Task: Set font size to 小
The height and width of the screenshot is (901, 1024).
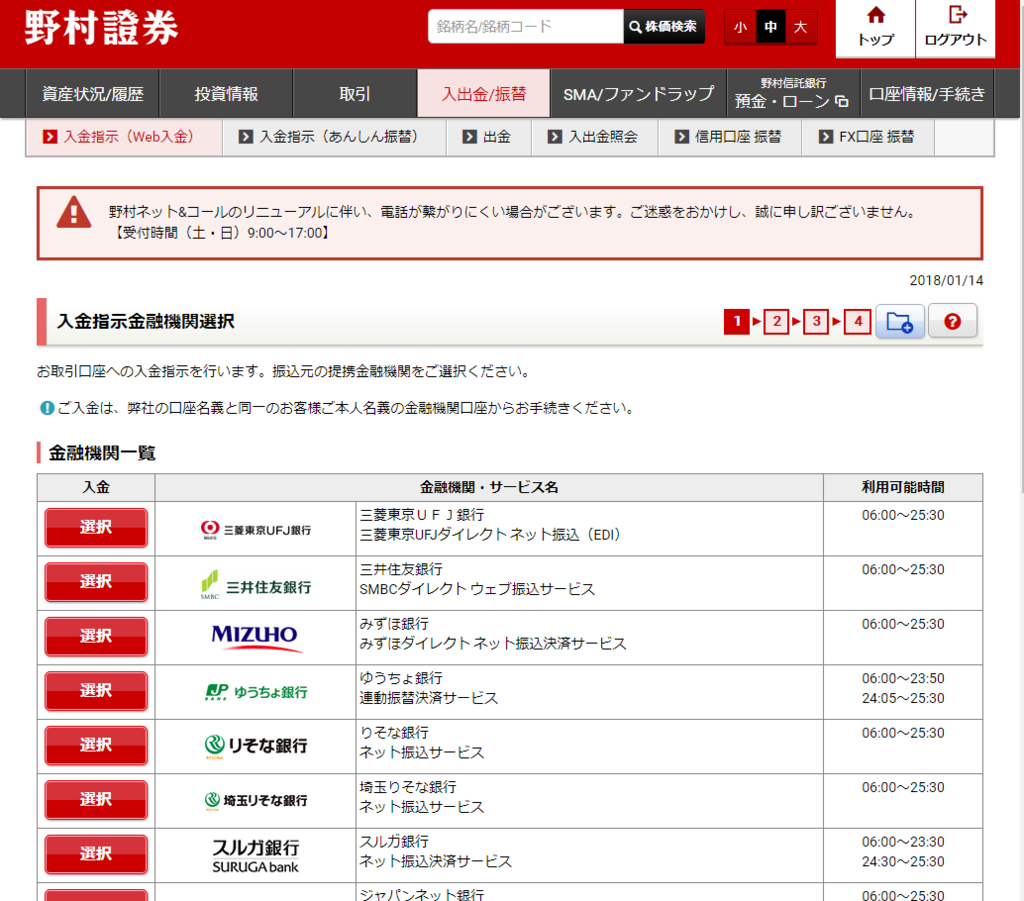Action: point(740,27)
